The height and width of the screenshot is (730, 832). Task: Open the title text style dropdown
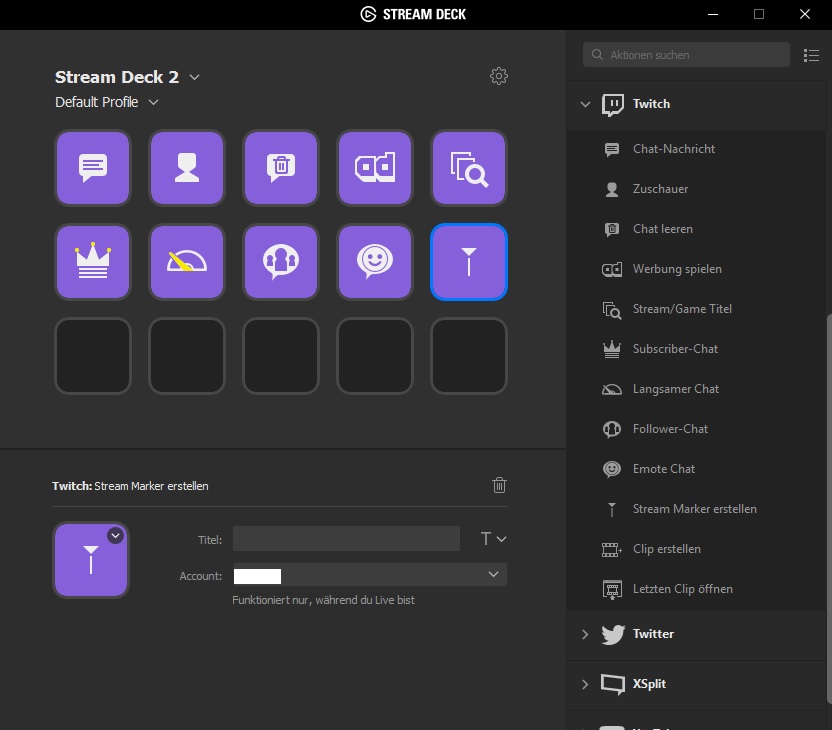[493, 539]
